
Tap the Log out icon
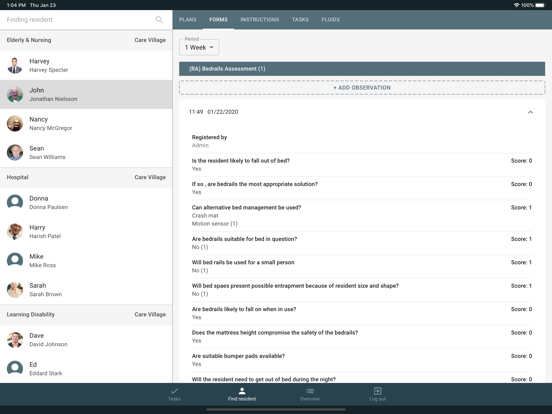(x=377, y=391)
